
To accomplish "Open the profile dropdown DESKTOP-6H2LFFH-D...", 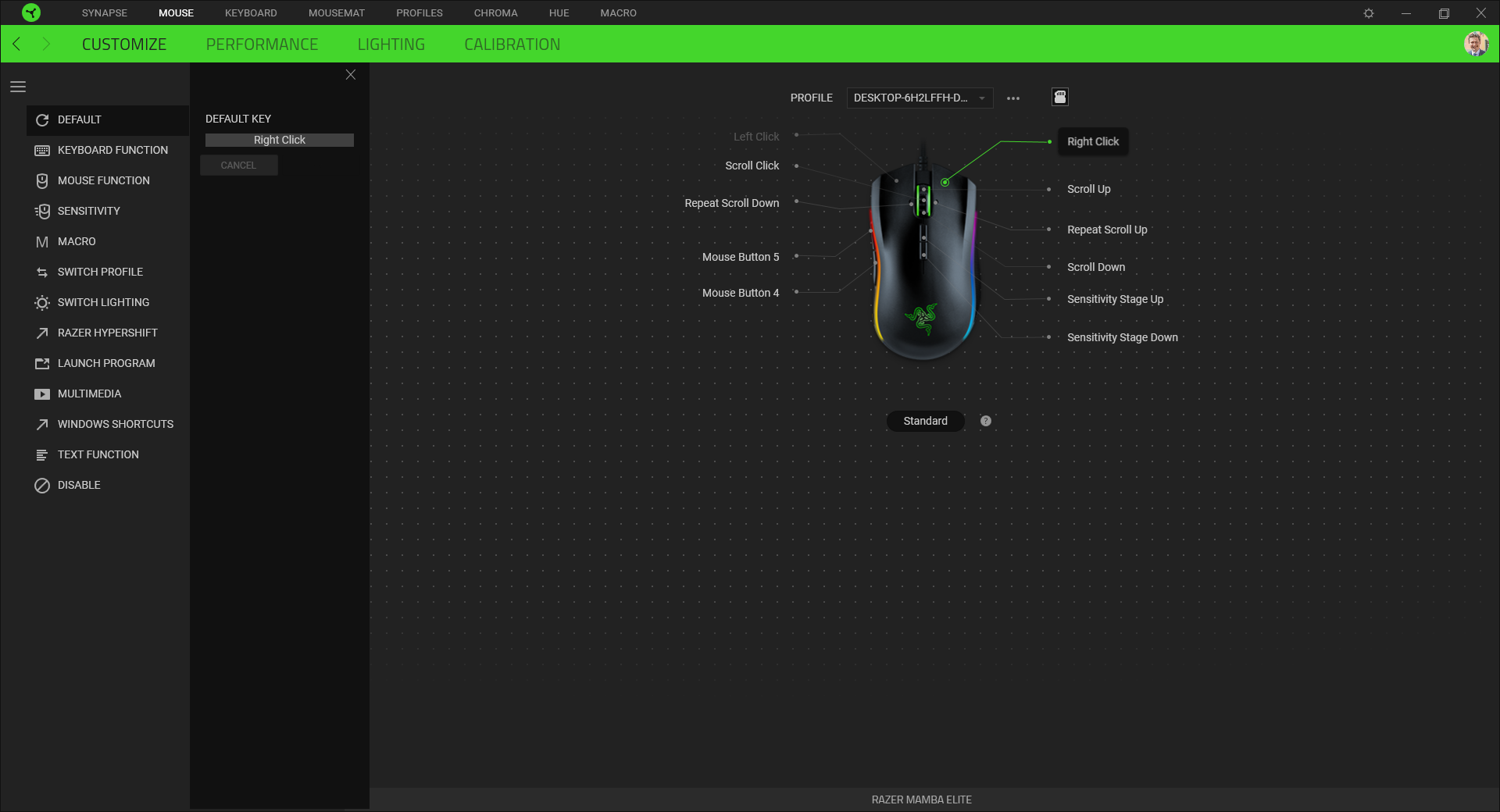I will 920,98.
